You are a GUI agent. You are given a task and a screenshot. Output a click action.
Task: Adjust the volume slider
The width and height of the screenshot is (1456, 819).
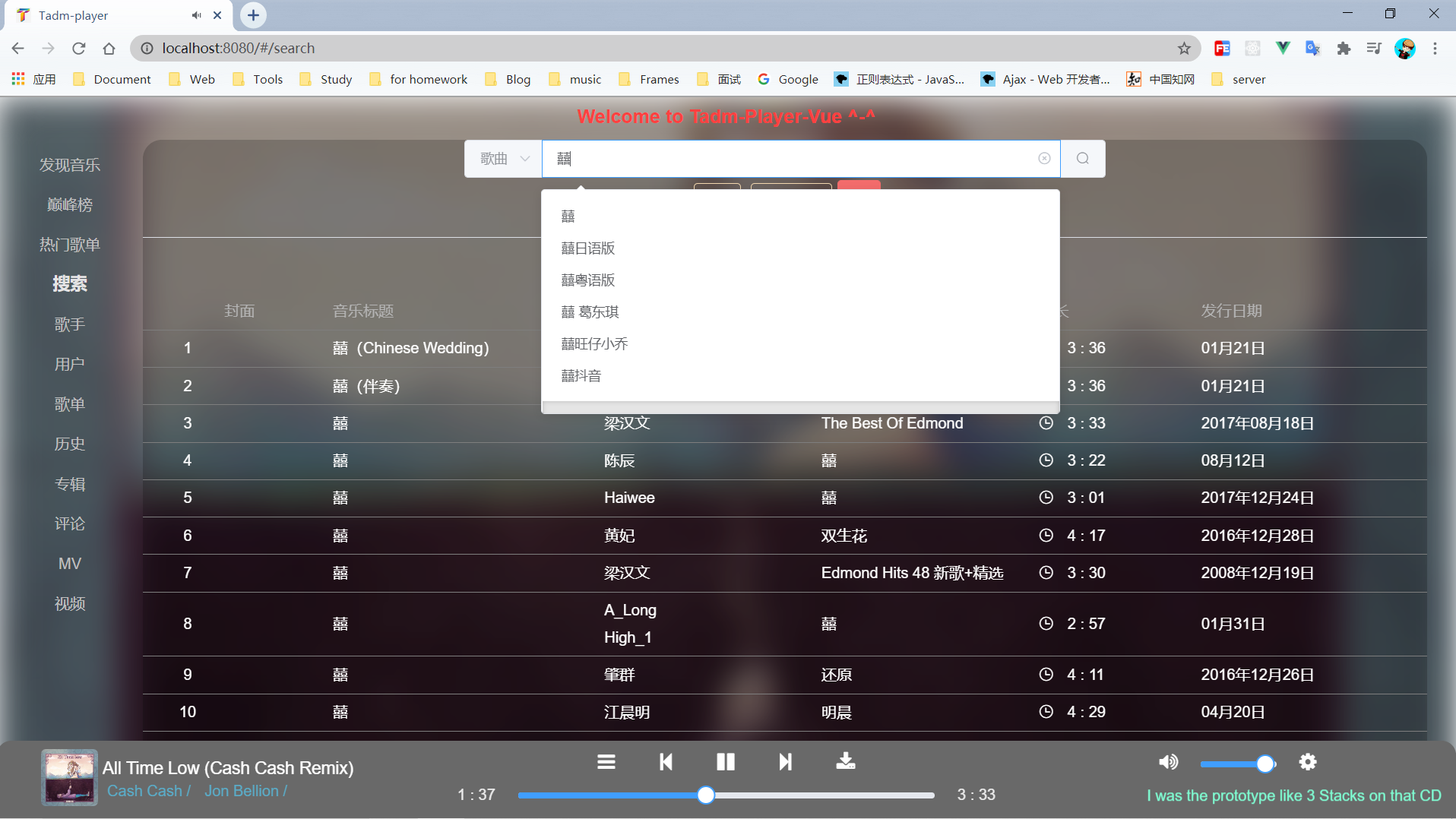pyautogui.click(x=1237, y=764)
